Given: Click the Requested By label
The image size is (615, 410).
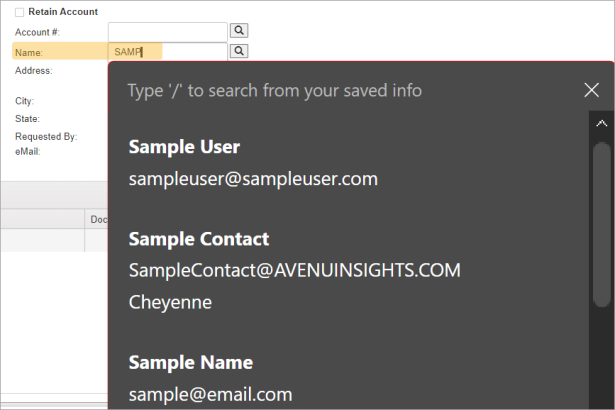Looking at the screenshot, I should (x=46, y=136).
